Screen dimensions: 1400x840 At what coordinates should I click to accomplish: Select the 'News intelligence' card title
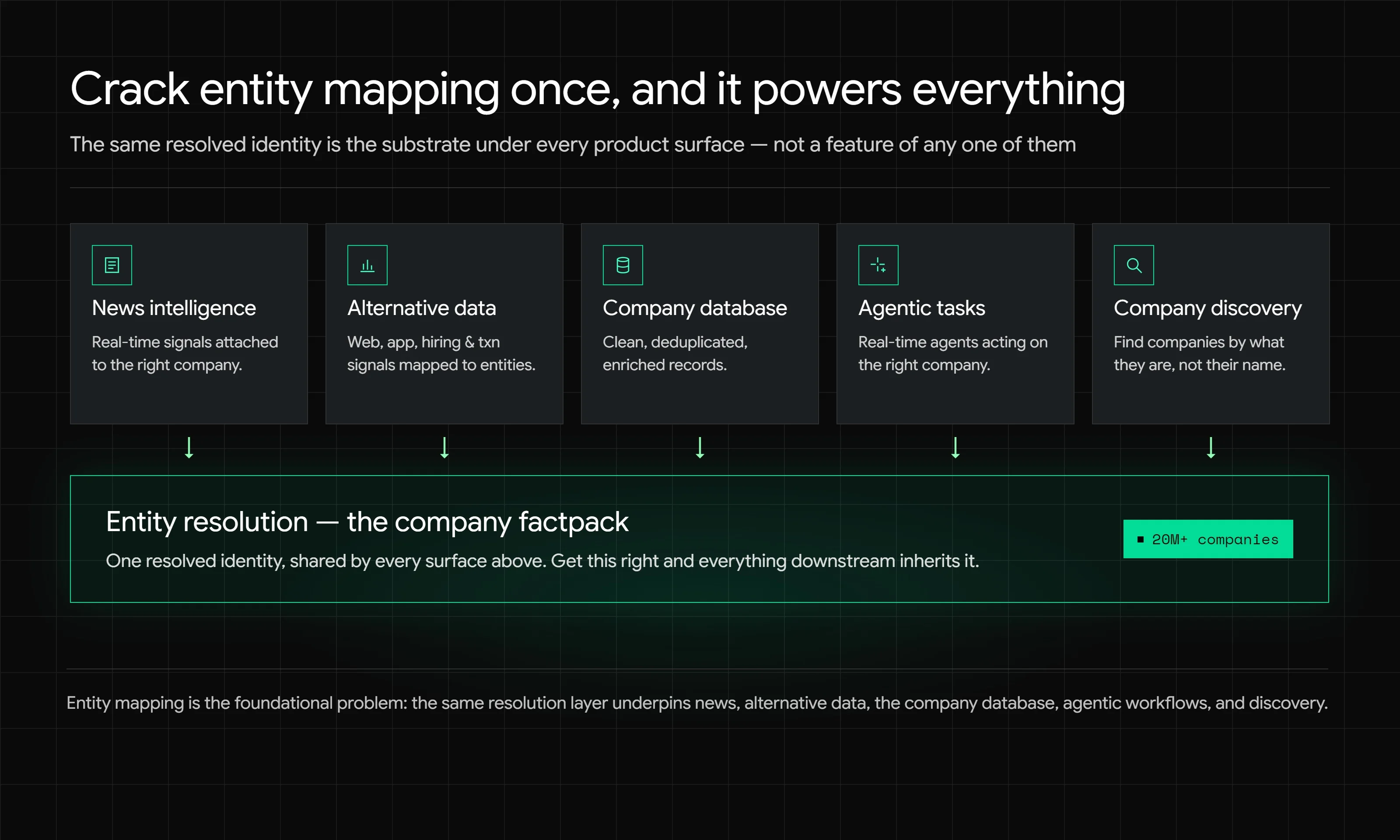174,308
